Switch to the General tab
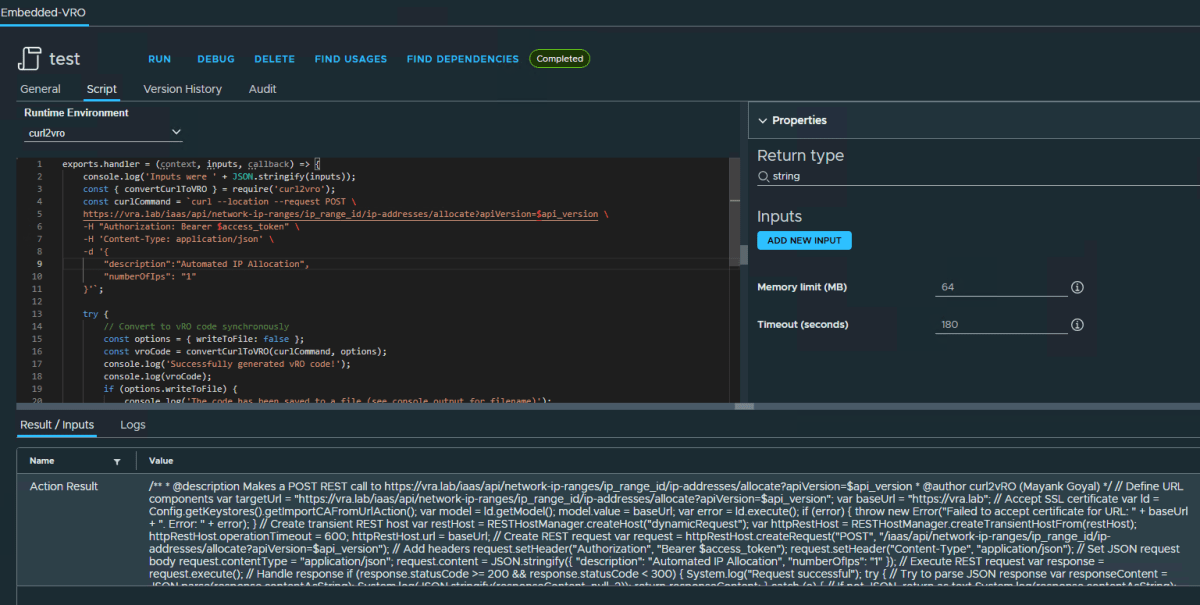Image resolution: width=1200 pixels, height=605 pixels. (40, 89)
